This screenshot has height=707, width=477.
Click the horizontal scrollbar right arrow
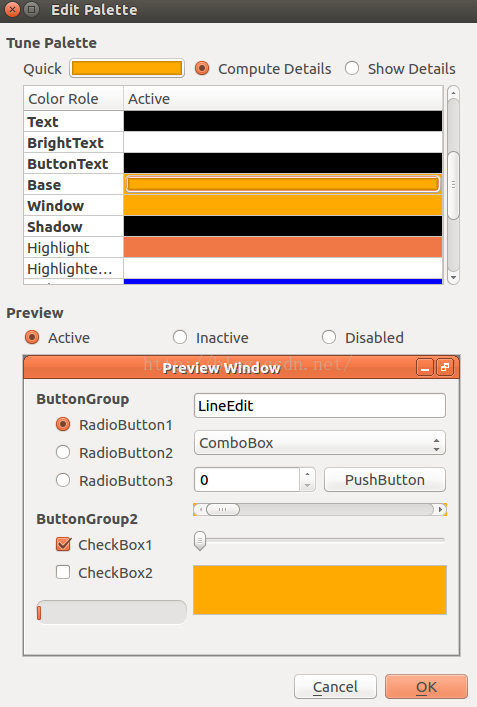(x=440, y=510)
